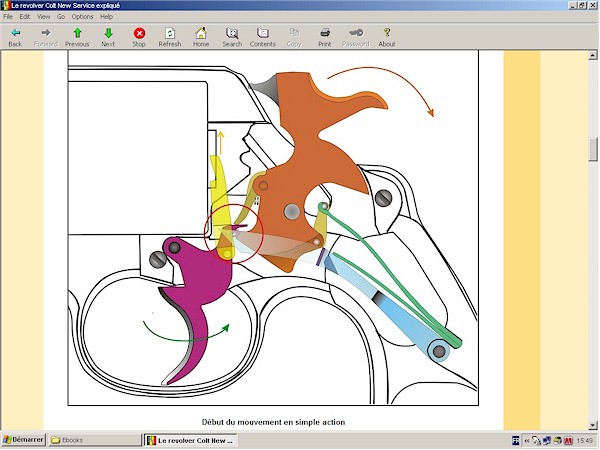The image size is (600, 450).
Task: Click the Démarrer start button
Action: click(x=23, y=440)
